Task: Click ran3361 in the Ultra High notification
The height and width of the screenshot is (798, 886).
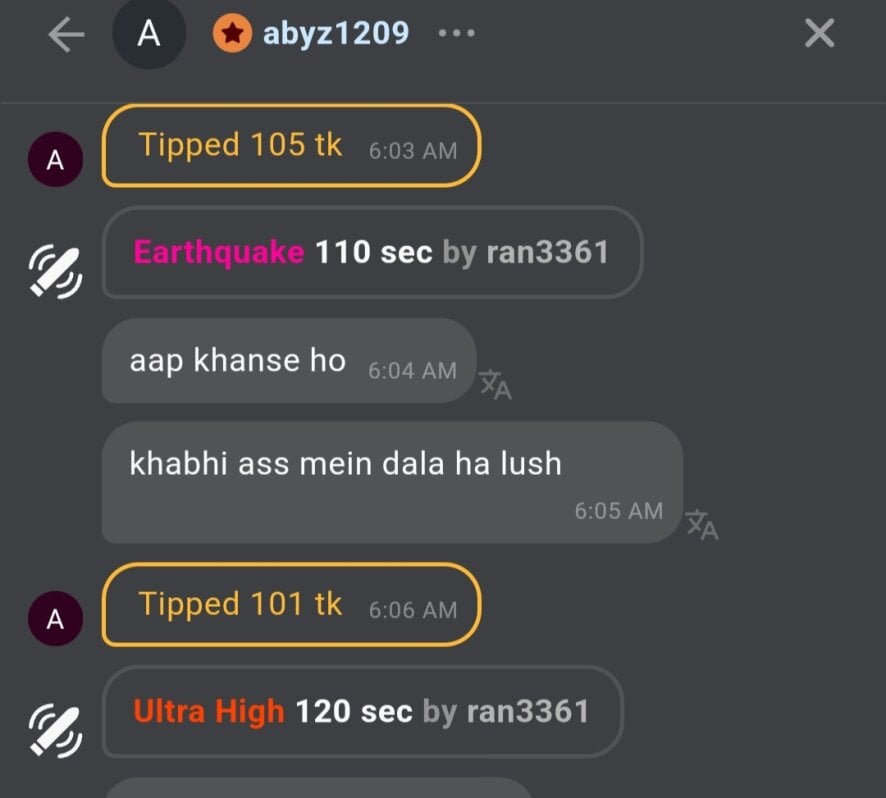Action: tap(528, 711)
